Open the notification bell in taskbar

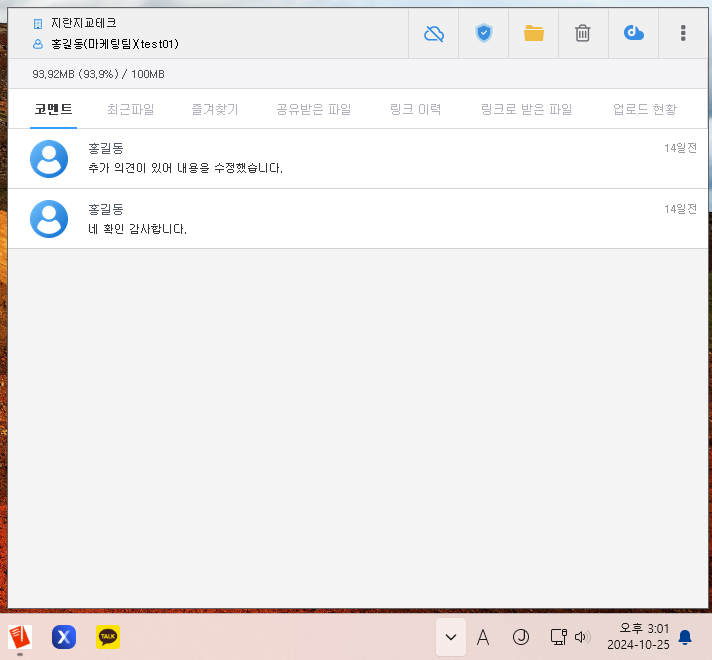pyautogui.click(x=685, y=637)
